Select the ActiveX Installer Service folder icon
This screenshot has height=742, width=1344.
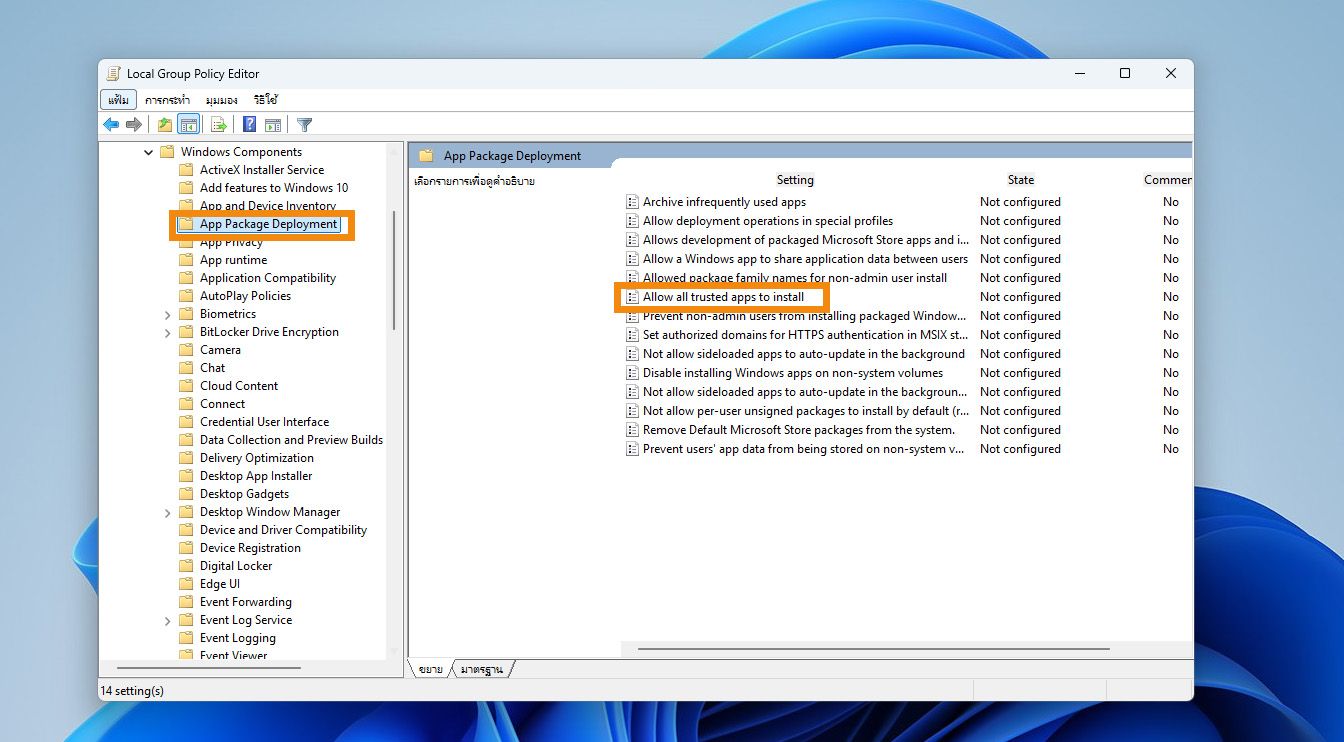pos(186,170)
